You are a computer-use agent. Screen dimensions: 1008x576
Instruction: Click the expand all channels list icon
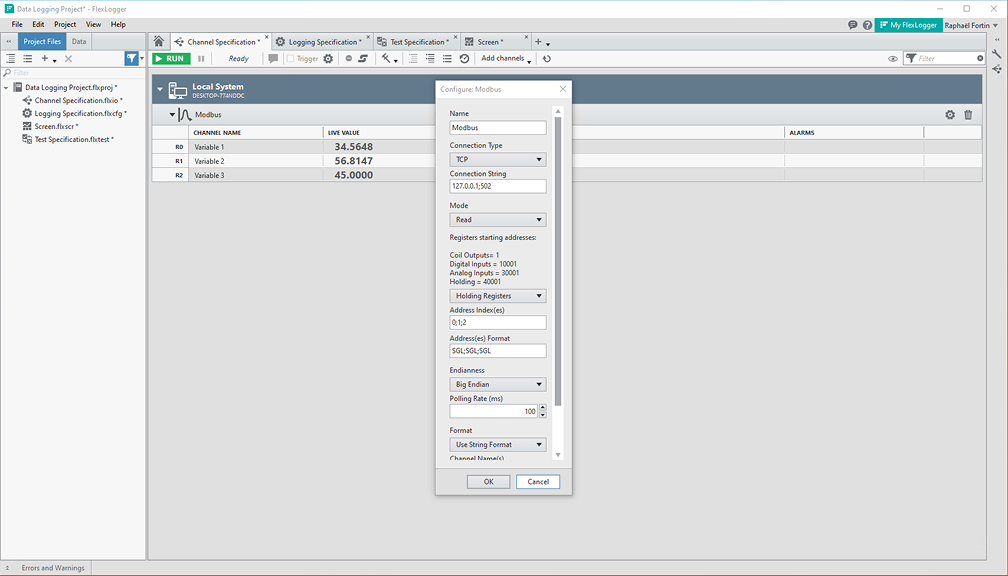click(x=413, y=58)
